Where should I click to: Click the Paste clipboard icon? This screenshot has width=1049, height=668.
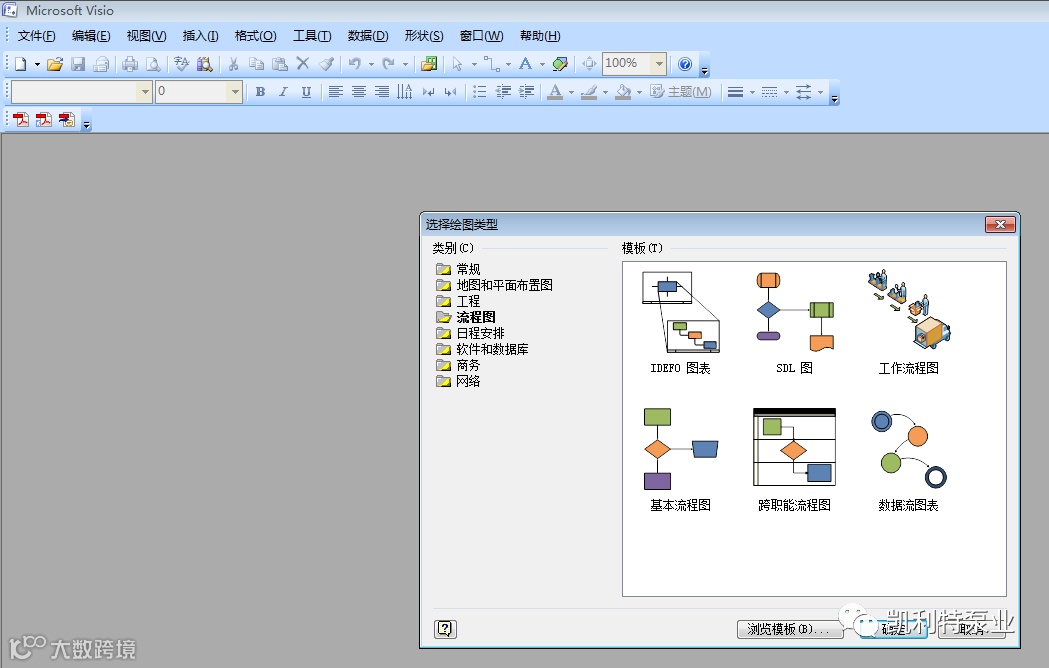coord(280,64)
